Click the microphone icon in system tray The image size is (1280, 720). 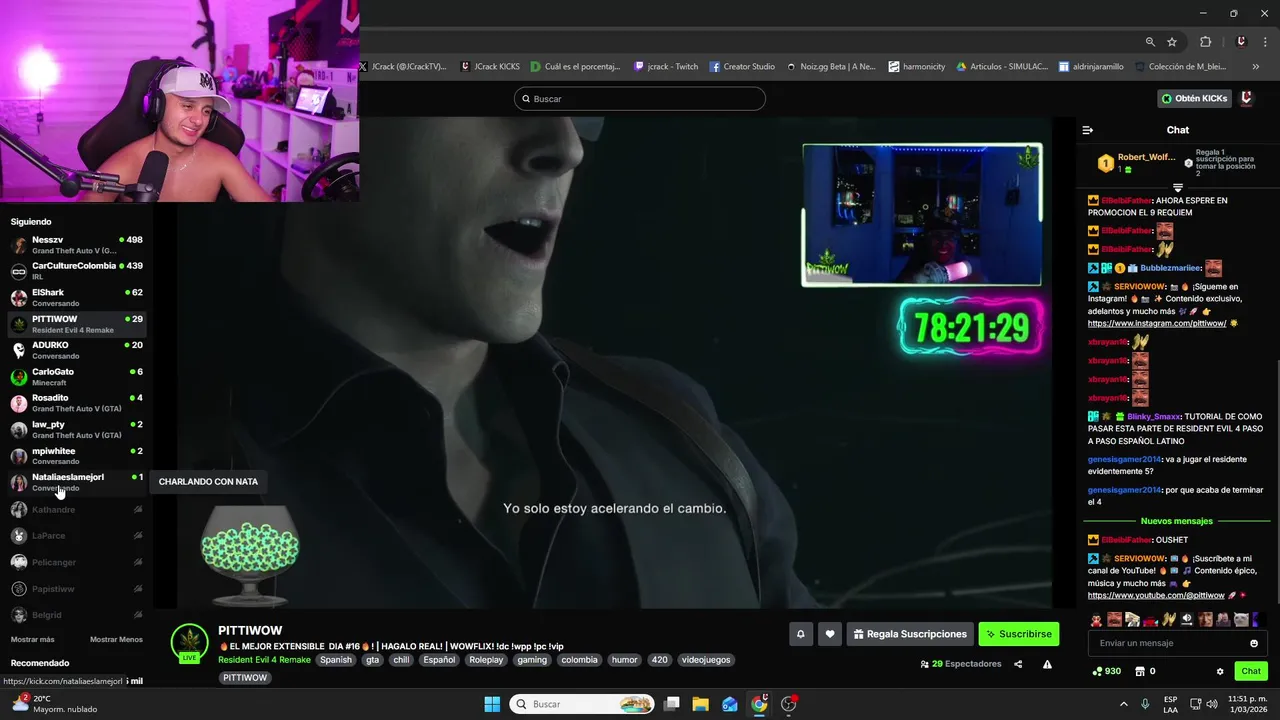pos(1145,704)
